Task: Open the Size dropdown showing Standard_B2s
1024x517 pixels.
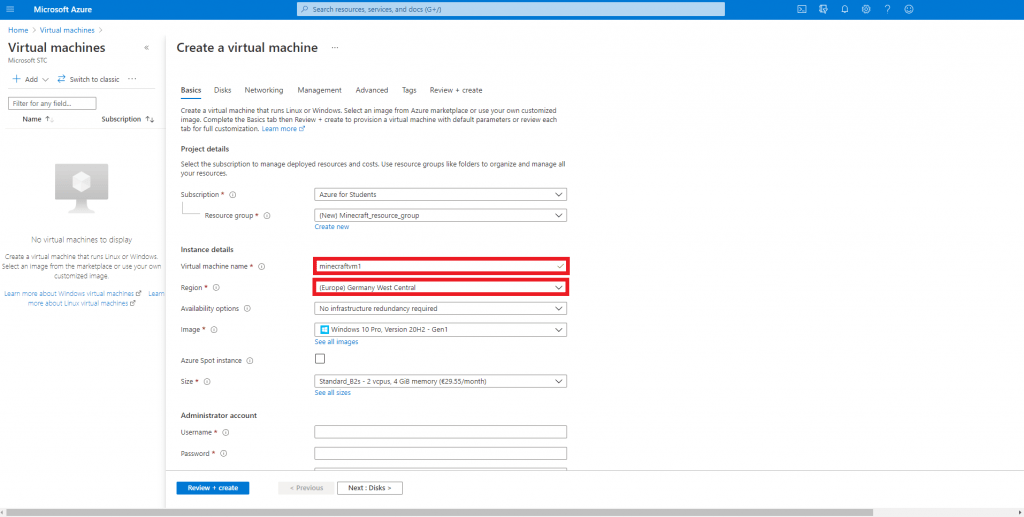Action: (440, 381)
